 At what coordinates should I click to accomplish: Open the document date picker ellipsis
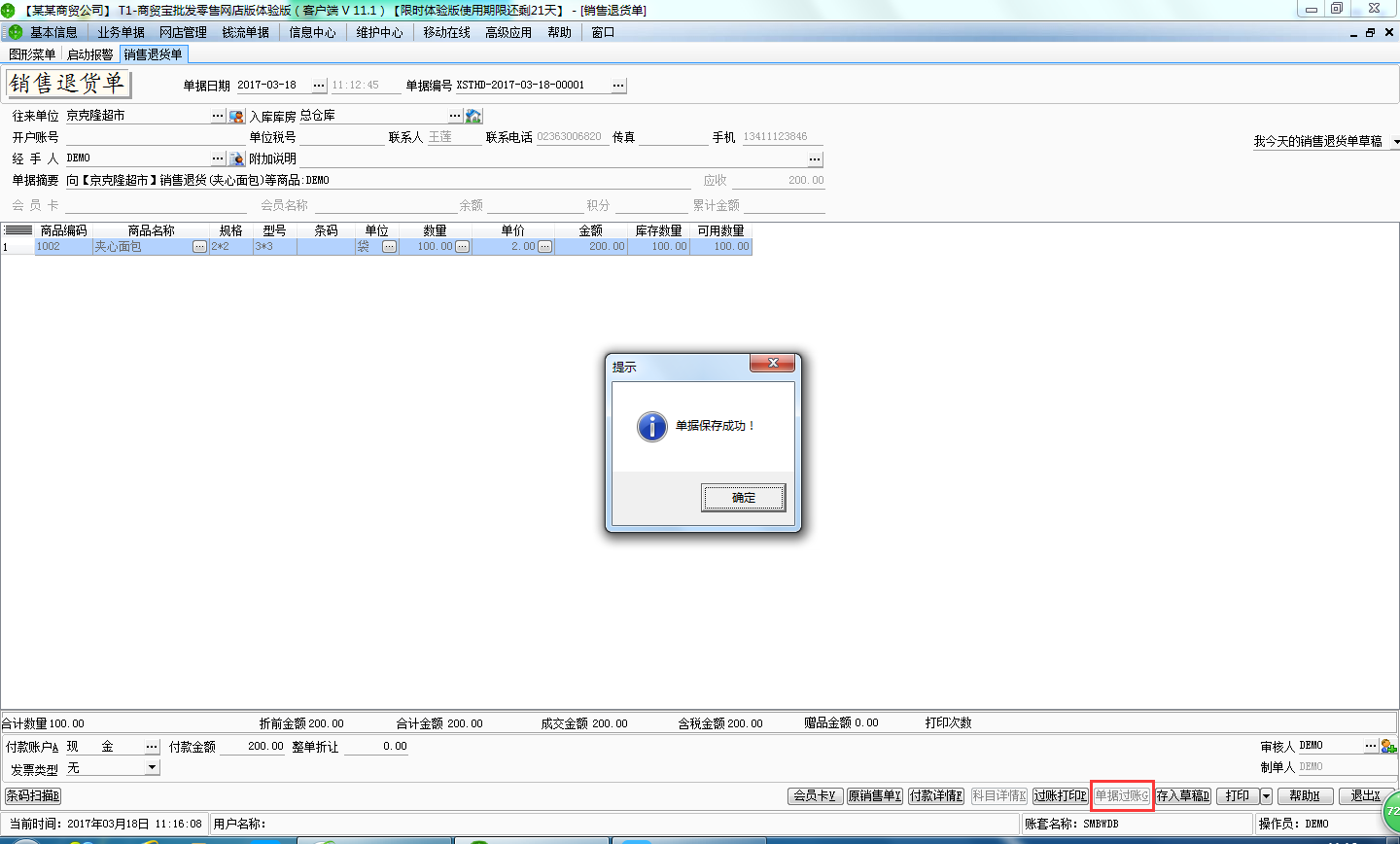click(319, 86)
